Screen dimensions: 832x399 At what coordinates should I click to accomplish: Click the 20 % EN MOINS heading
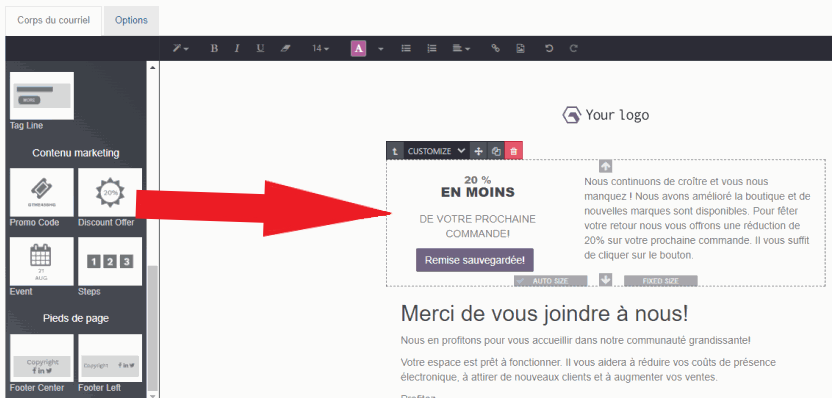(x=478, y=186)
